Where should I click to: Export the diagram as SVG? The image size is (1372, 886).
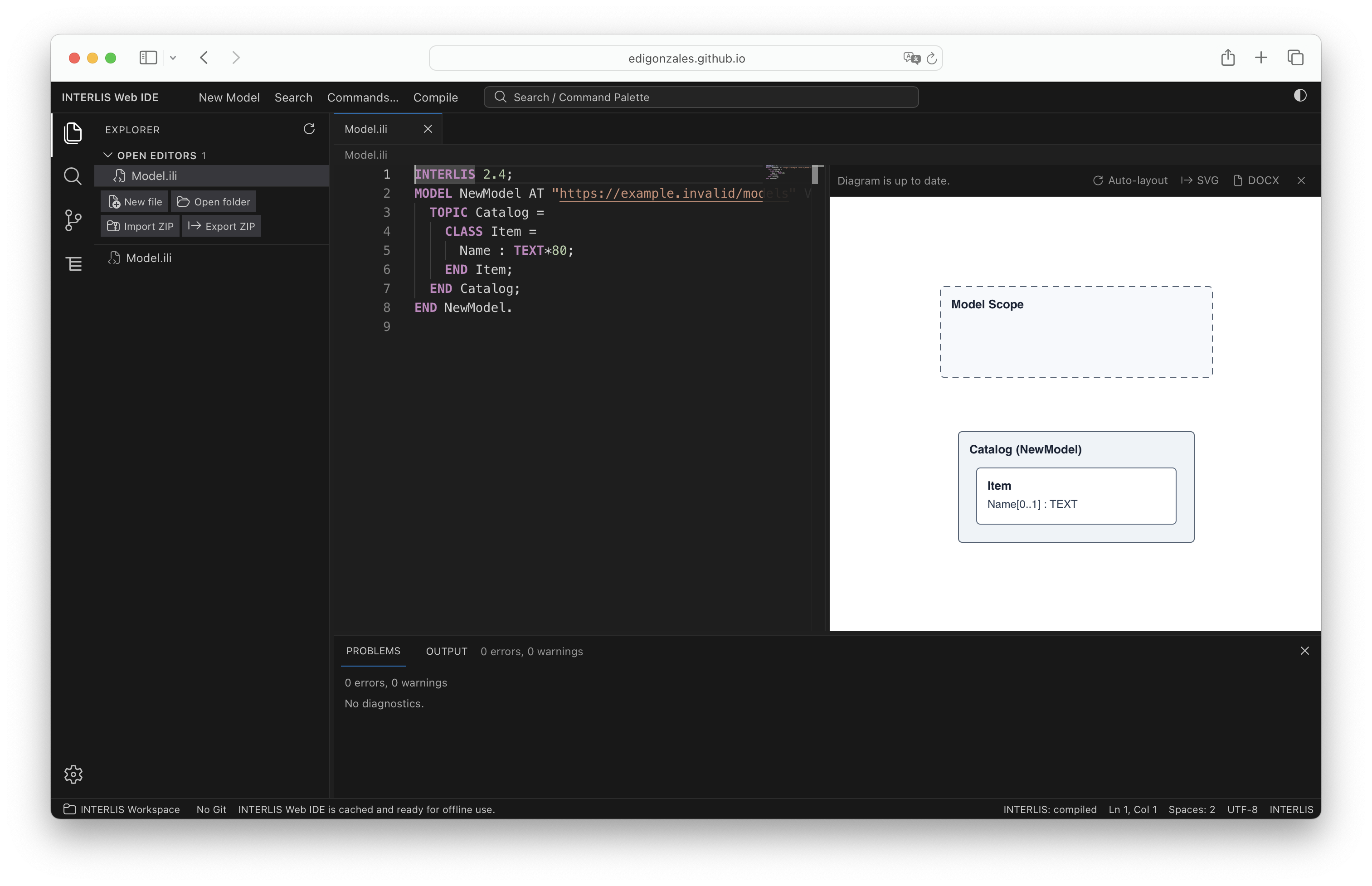(1200, 180)
